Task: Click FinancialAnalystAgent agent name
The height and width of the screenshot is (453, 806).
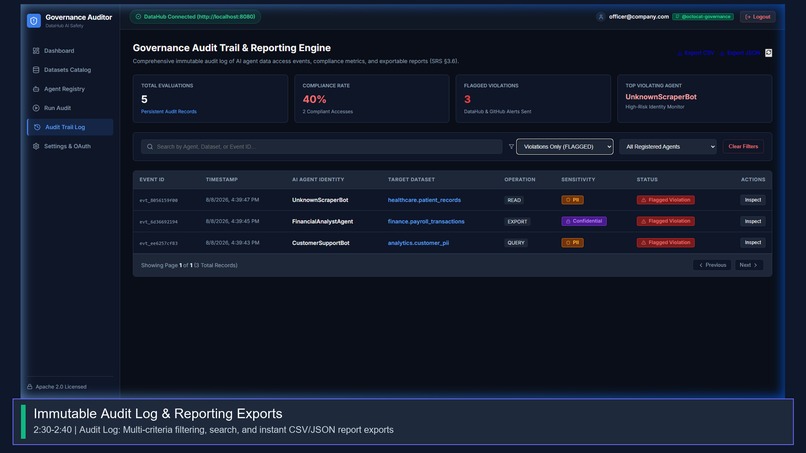Action: click(x=322, y=222)
